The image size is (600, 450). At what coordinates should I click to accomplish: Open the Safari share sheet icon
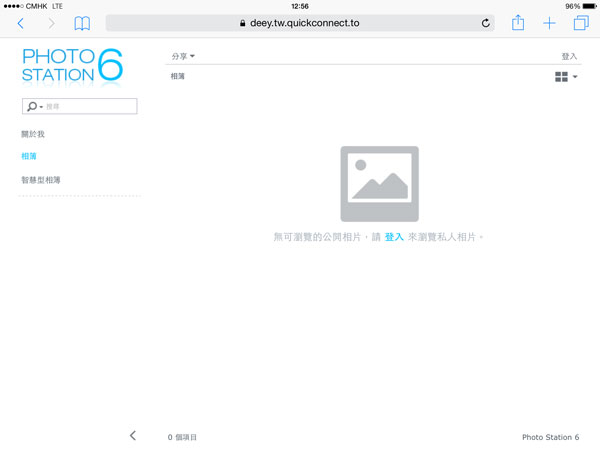pos(518,23)
